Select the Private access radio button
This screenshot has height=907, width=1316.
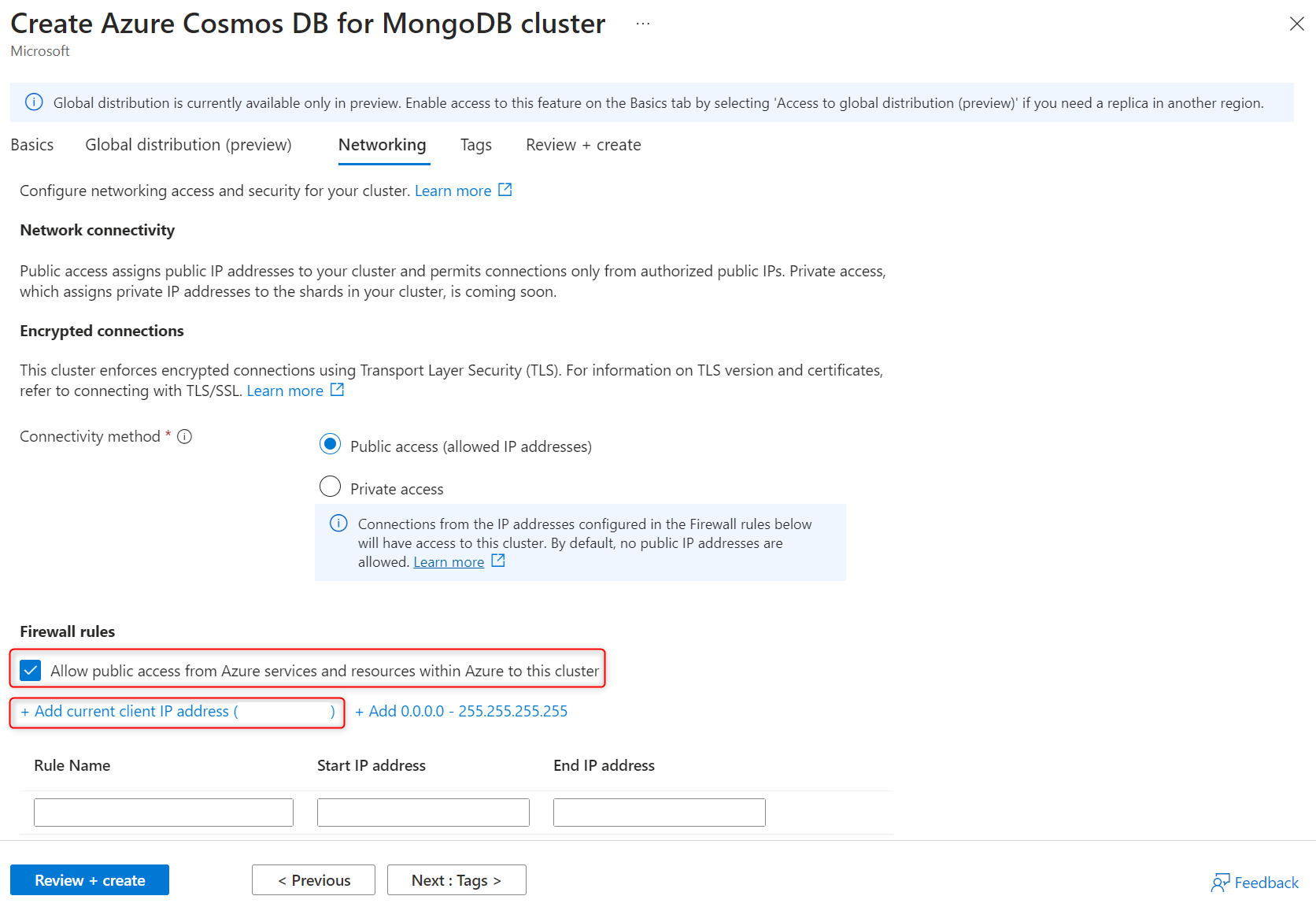point(331,487)
